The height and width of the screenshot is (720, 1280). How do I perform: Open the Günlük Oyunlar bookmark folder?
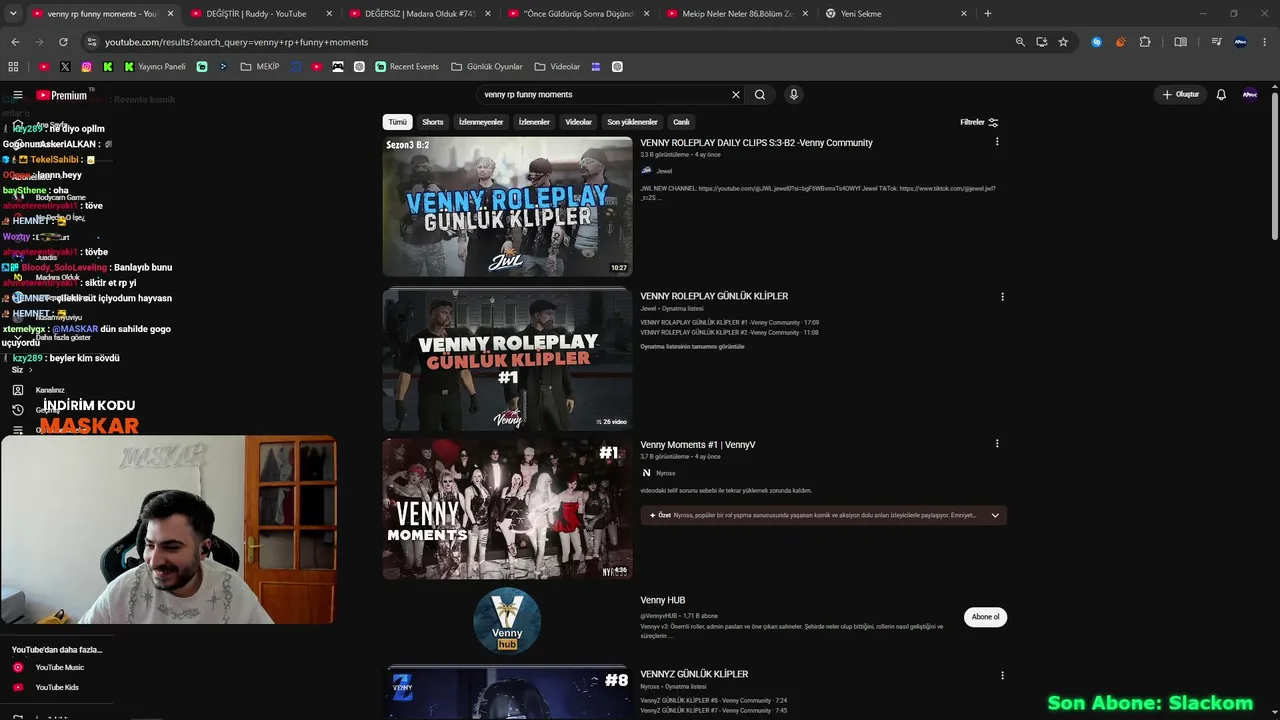[x=487, y=67]
